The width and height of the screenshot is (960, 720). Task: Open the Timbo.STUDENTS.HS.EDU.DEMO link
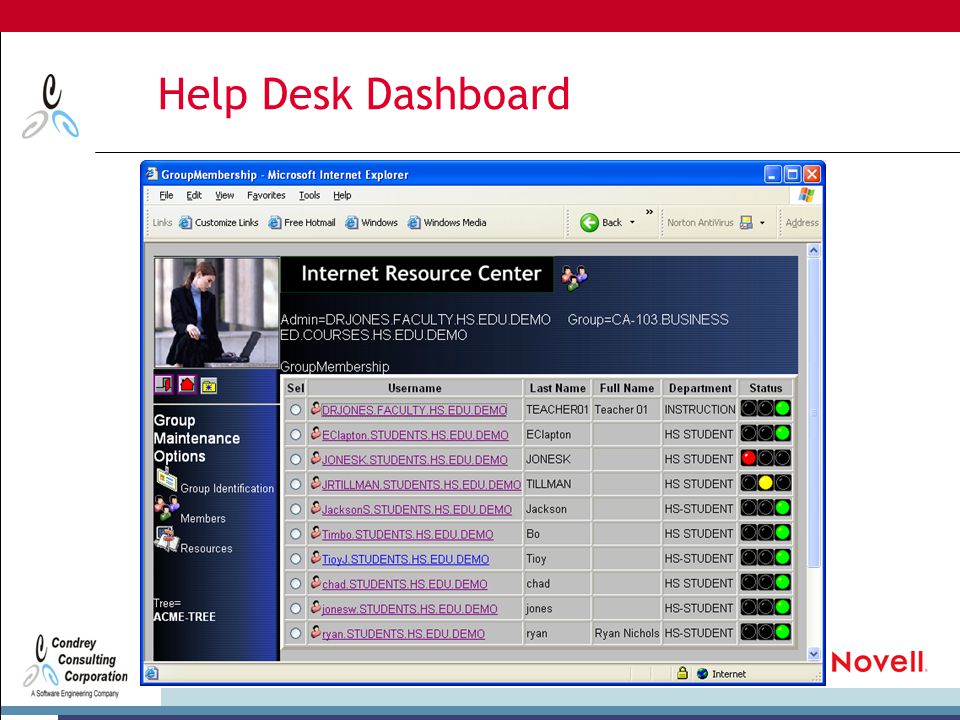408,534
